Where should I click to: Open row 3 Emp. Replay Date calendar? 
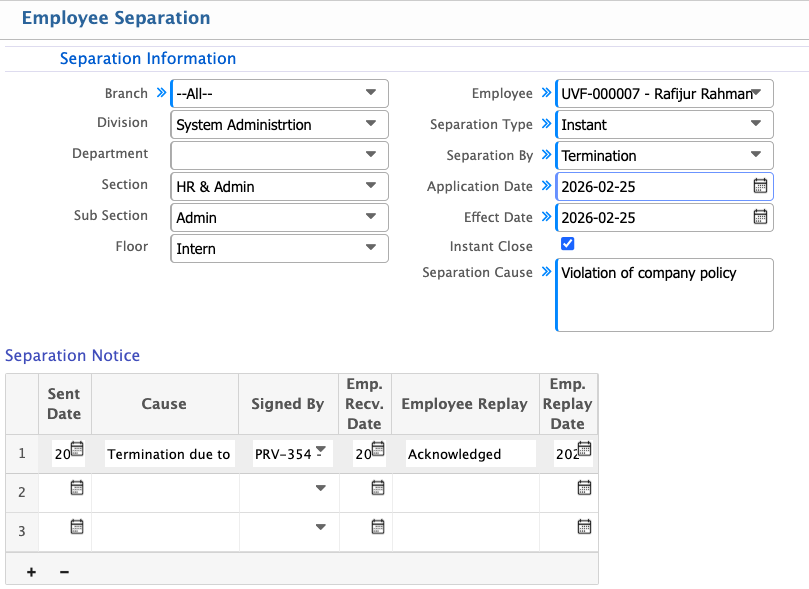[584, 526]
